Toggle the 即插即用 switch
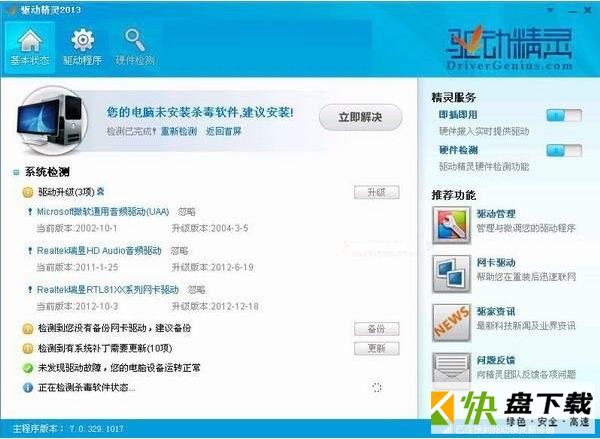This screenshot has height=439, width=600. (x=564, y=115)
